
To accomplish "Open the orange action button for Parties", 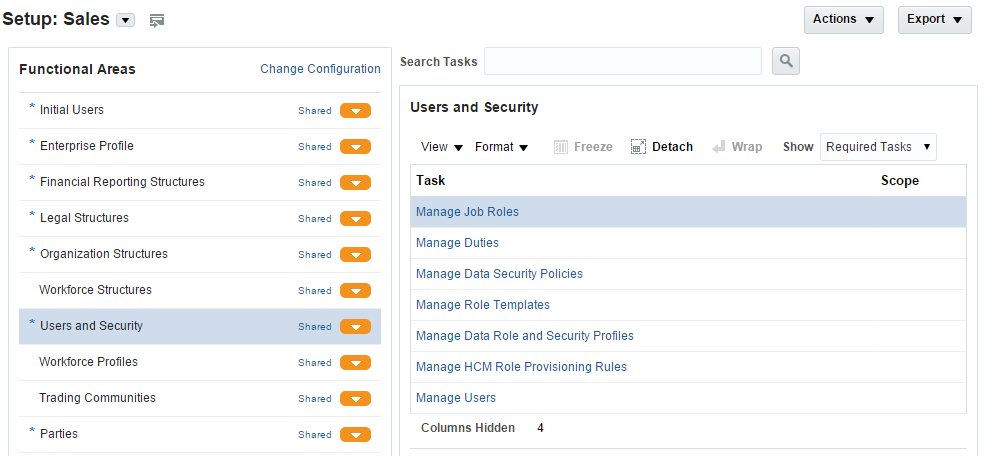I will point(355,435).
